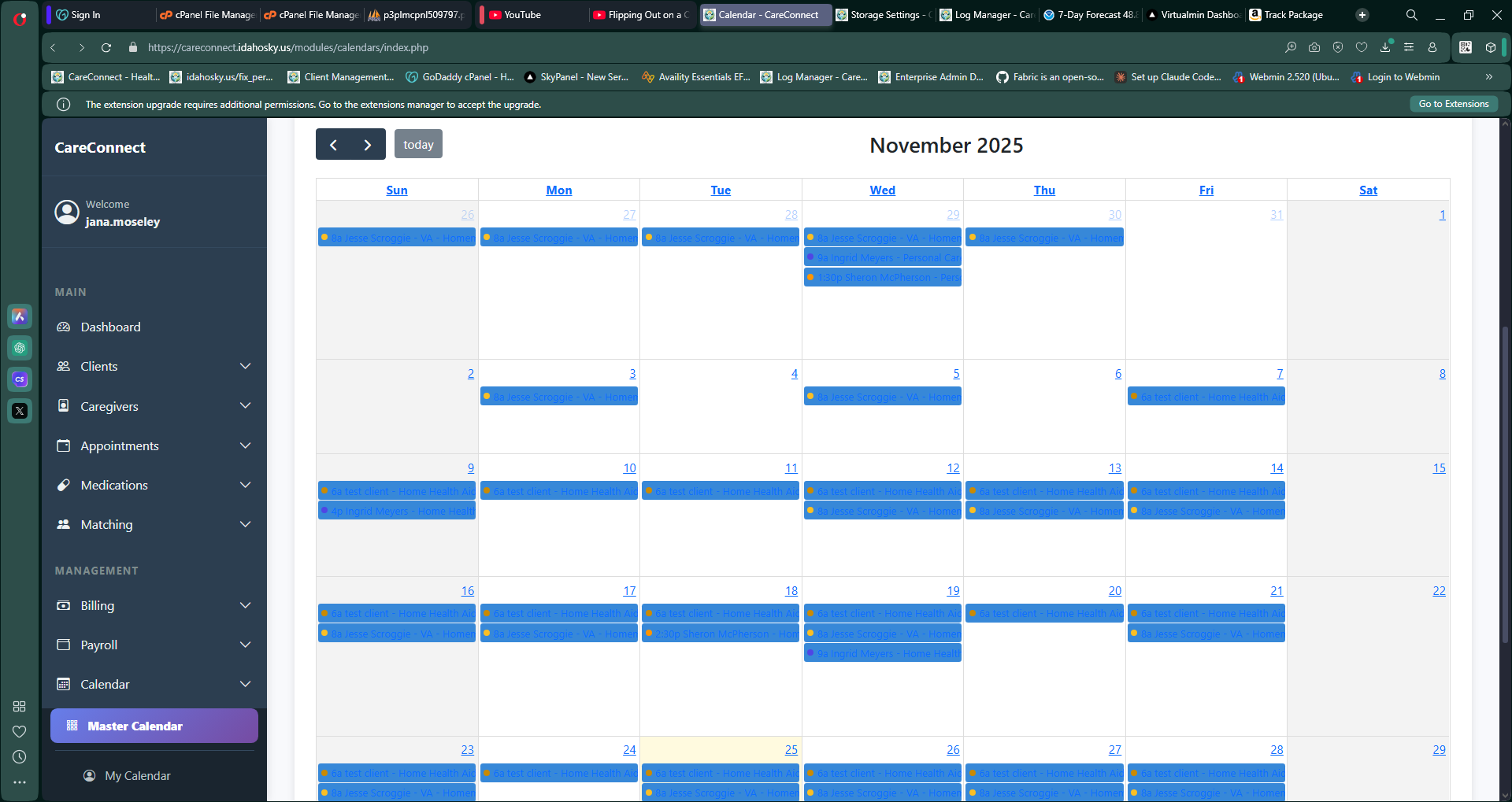
Task: Click the downloads icon in the browser toolbar
Action: 1384,47
